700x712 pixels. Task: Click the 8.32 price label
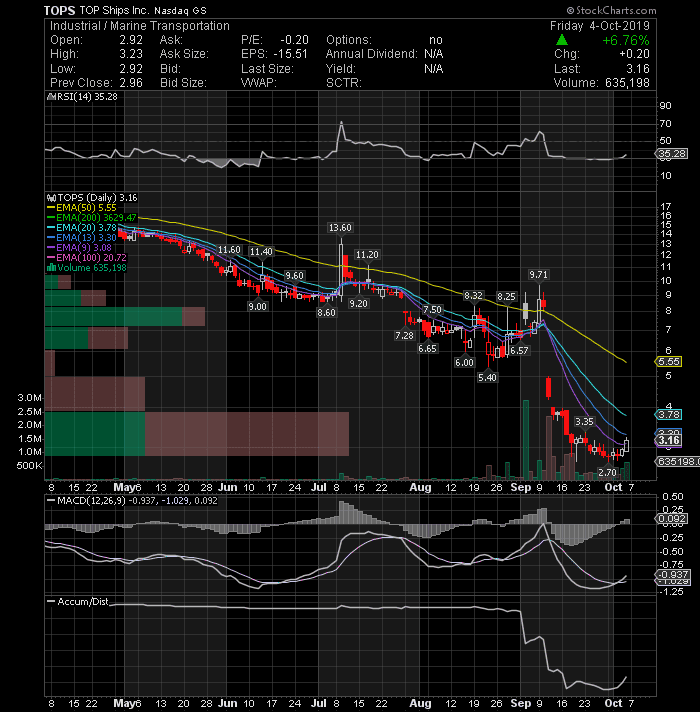[473, 296]
